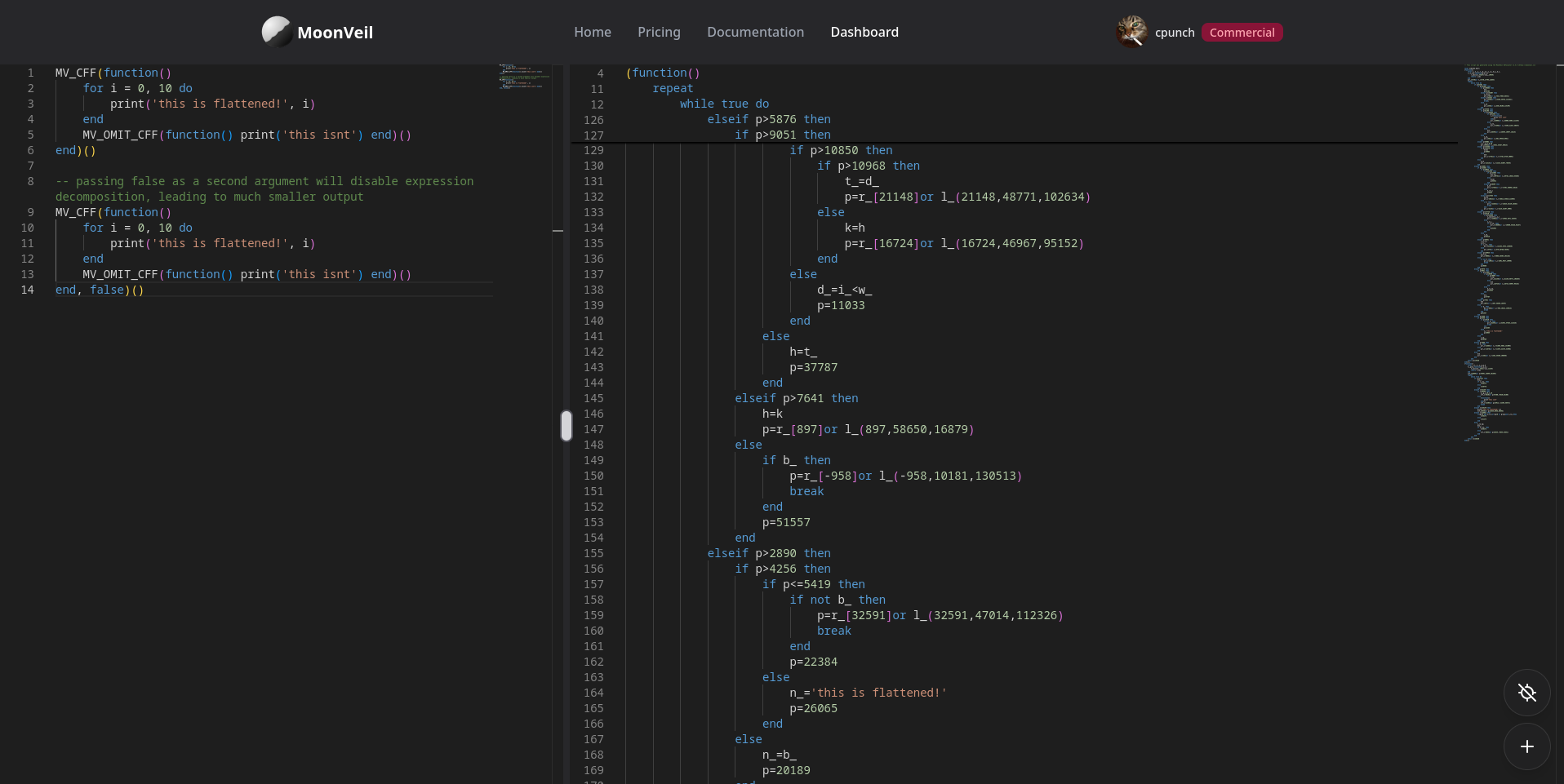Image resolution: width=1564 pixels, height=784 pixels.
Task: Go to the Pricing page
Action: point(659,32)
